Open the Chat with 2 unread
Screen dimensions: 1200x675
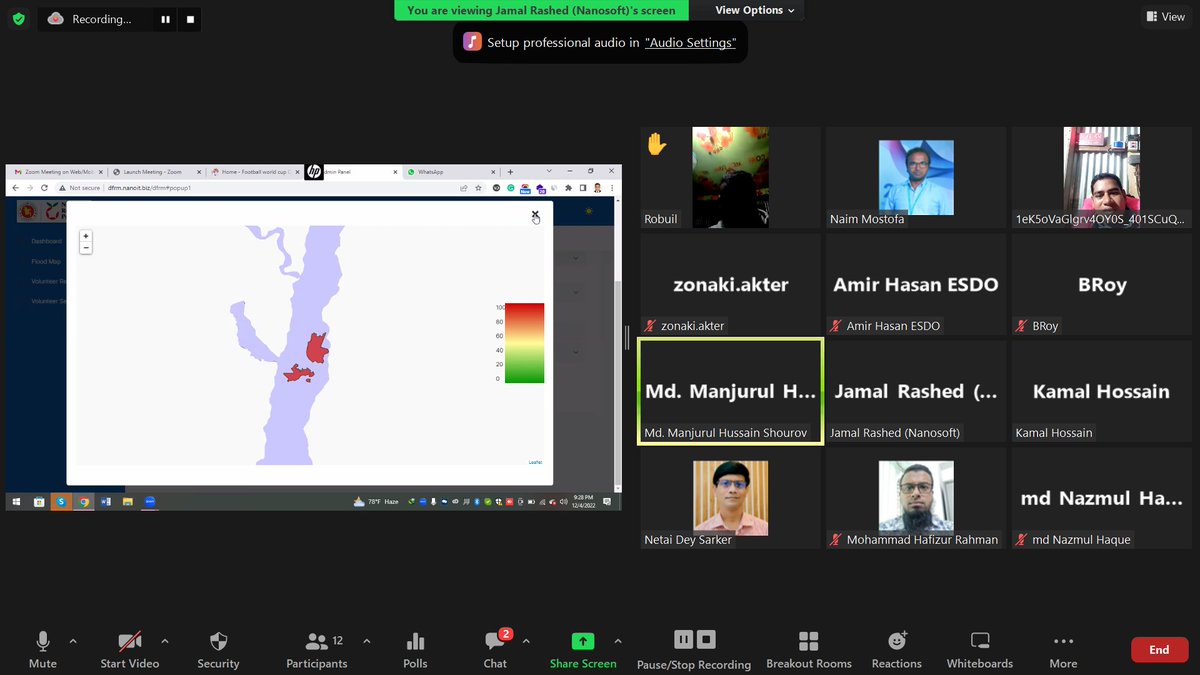tap(495, 649)
